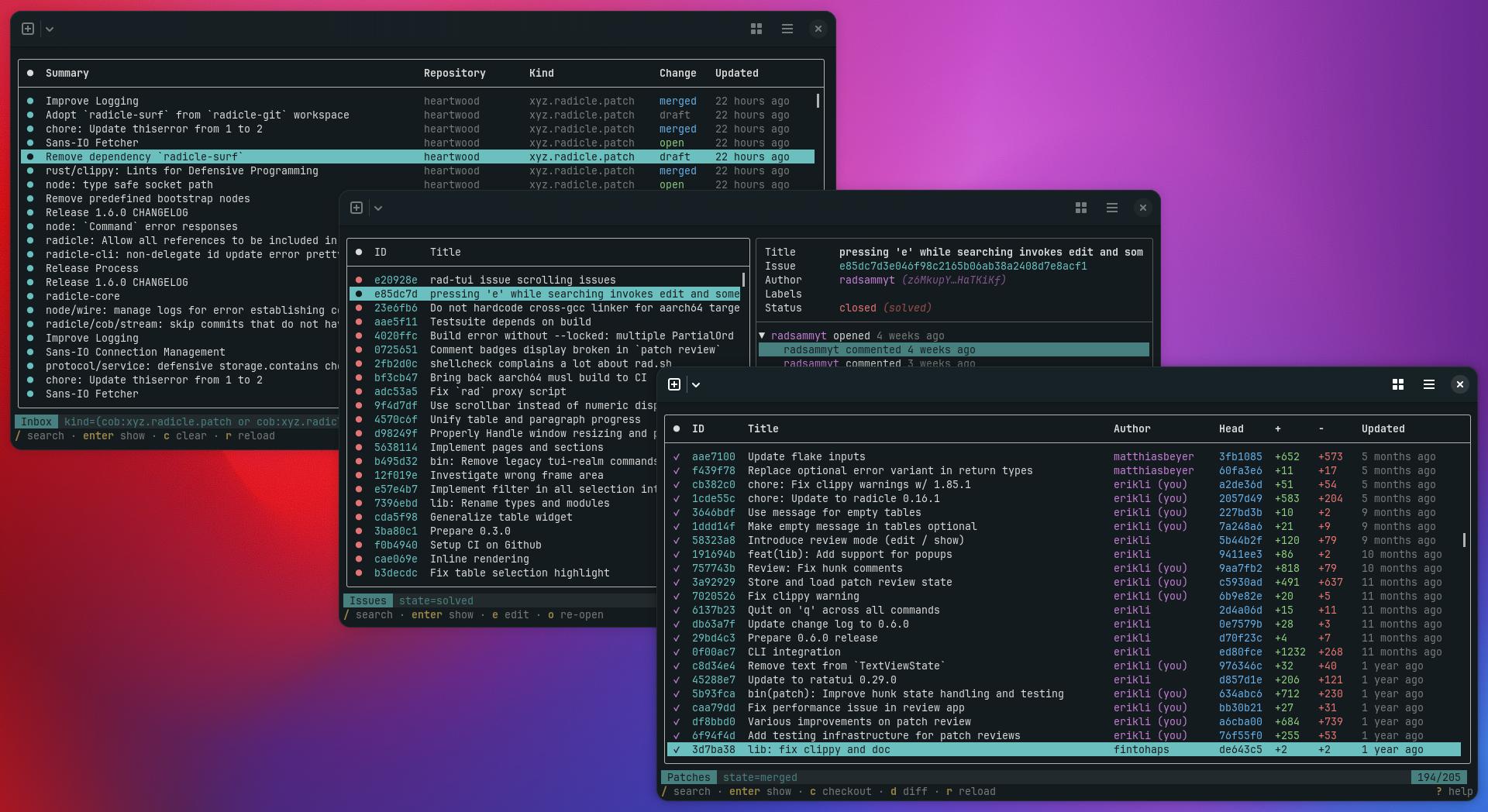Click the plus icon in the Inbox window
The height and width of the screenshot is (812, 1488).
(28, 29)
